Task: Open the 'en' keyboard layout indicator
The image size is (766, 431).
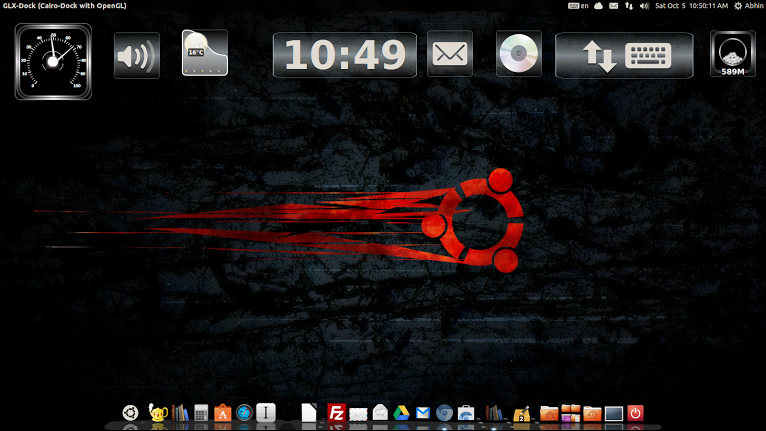Action: 578,6
